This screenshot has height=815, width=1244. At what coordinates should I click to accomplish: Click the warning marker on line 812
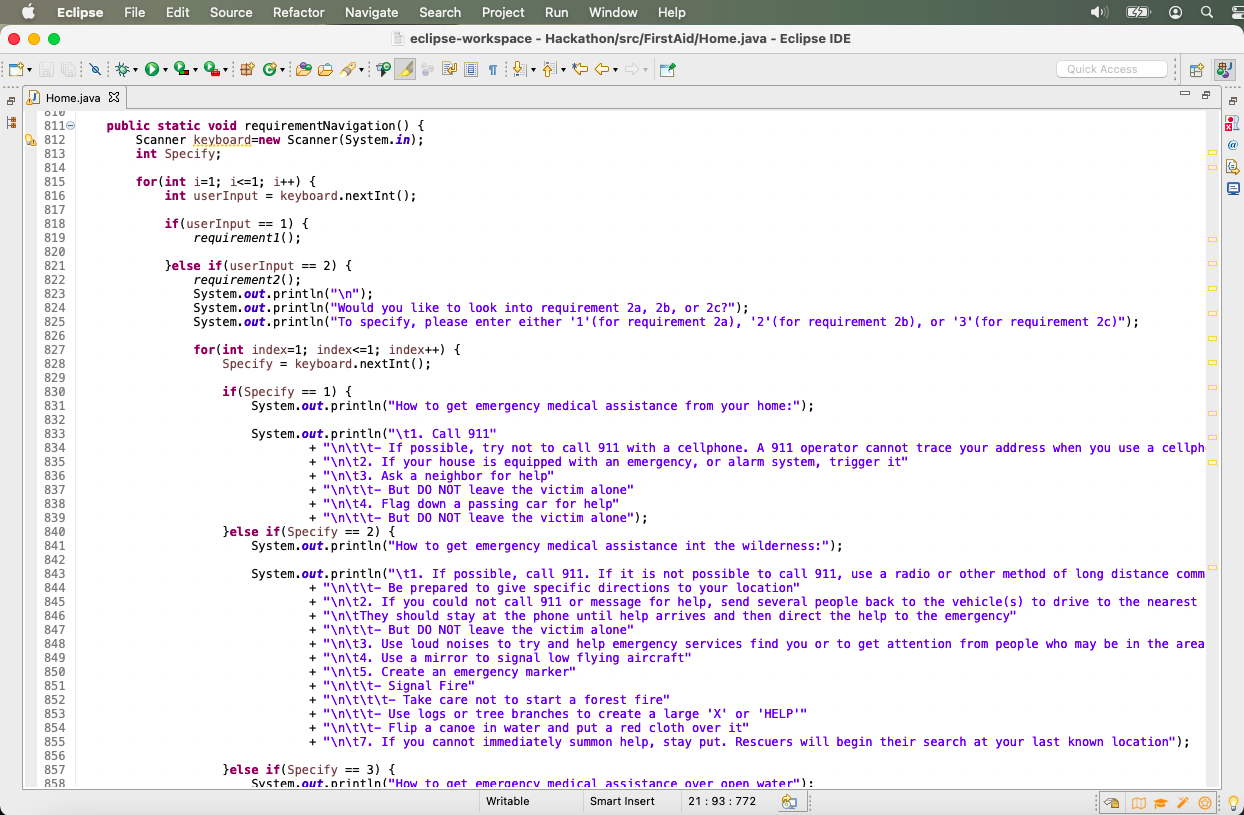pyautogui.click(x=30, y=140)
